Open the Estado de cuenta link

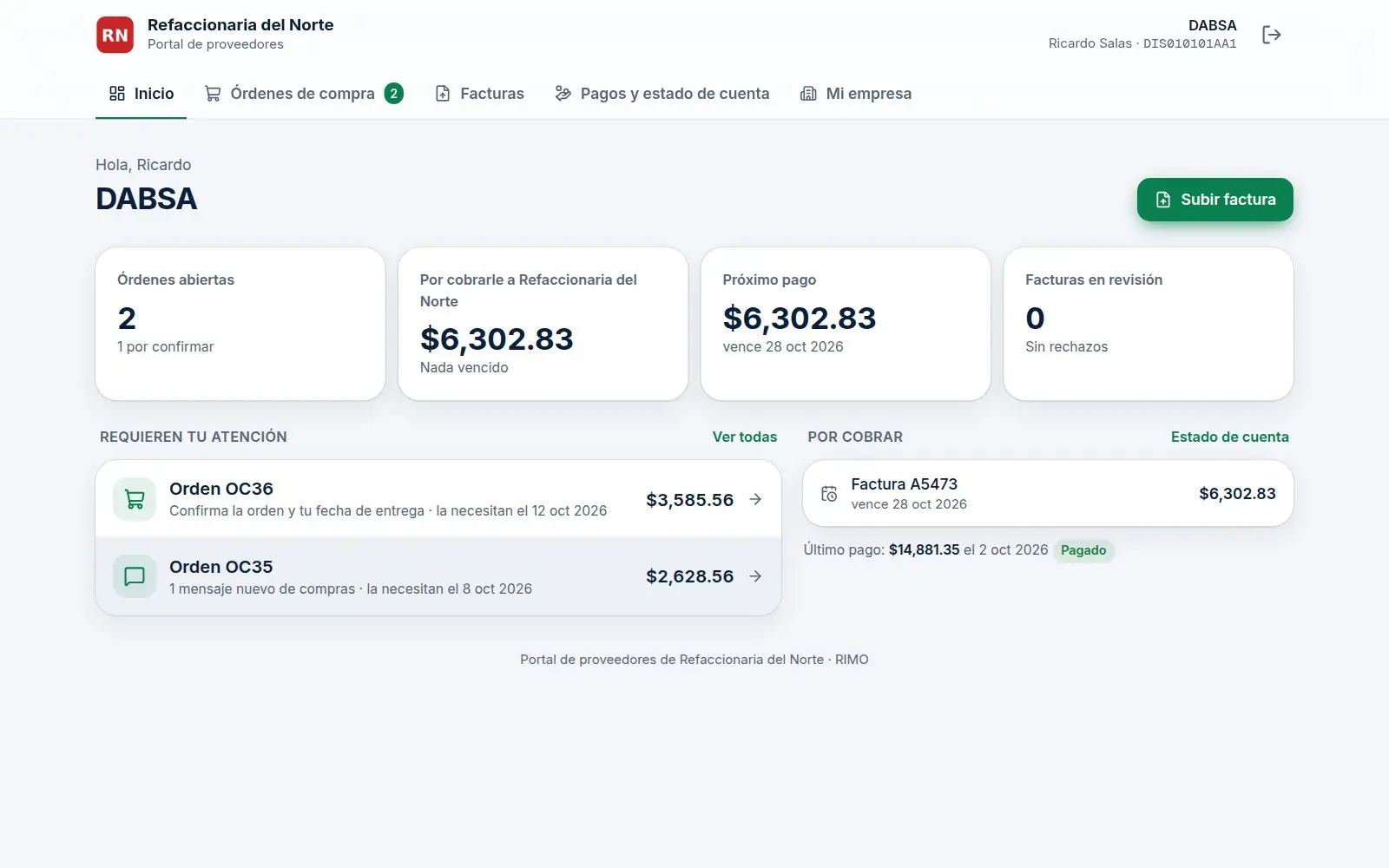pyautogui.click(x=1229, y=437)
